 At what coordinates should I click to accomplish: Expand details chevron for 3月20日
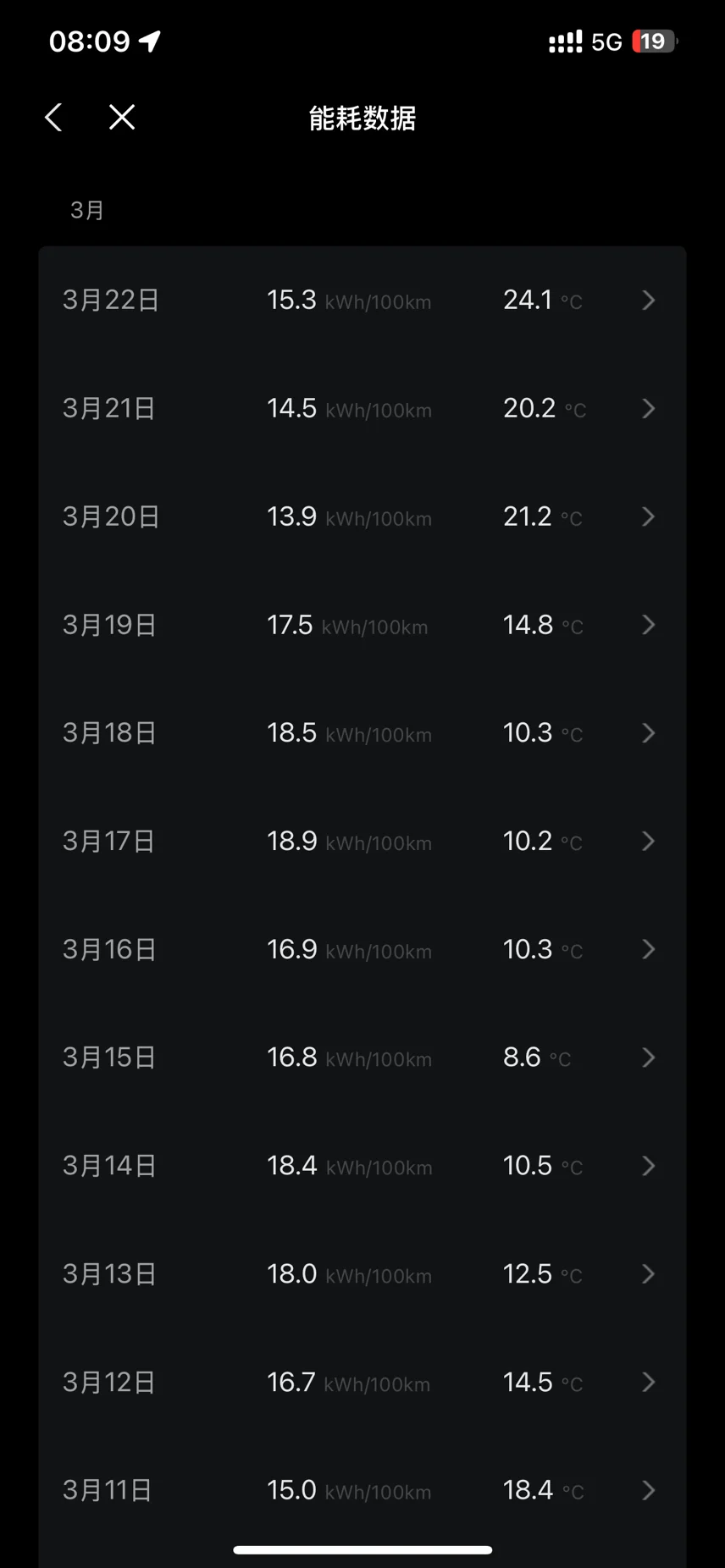tap(649, 516)
